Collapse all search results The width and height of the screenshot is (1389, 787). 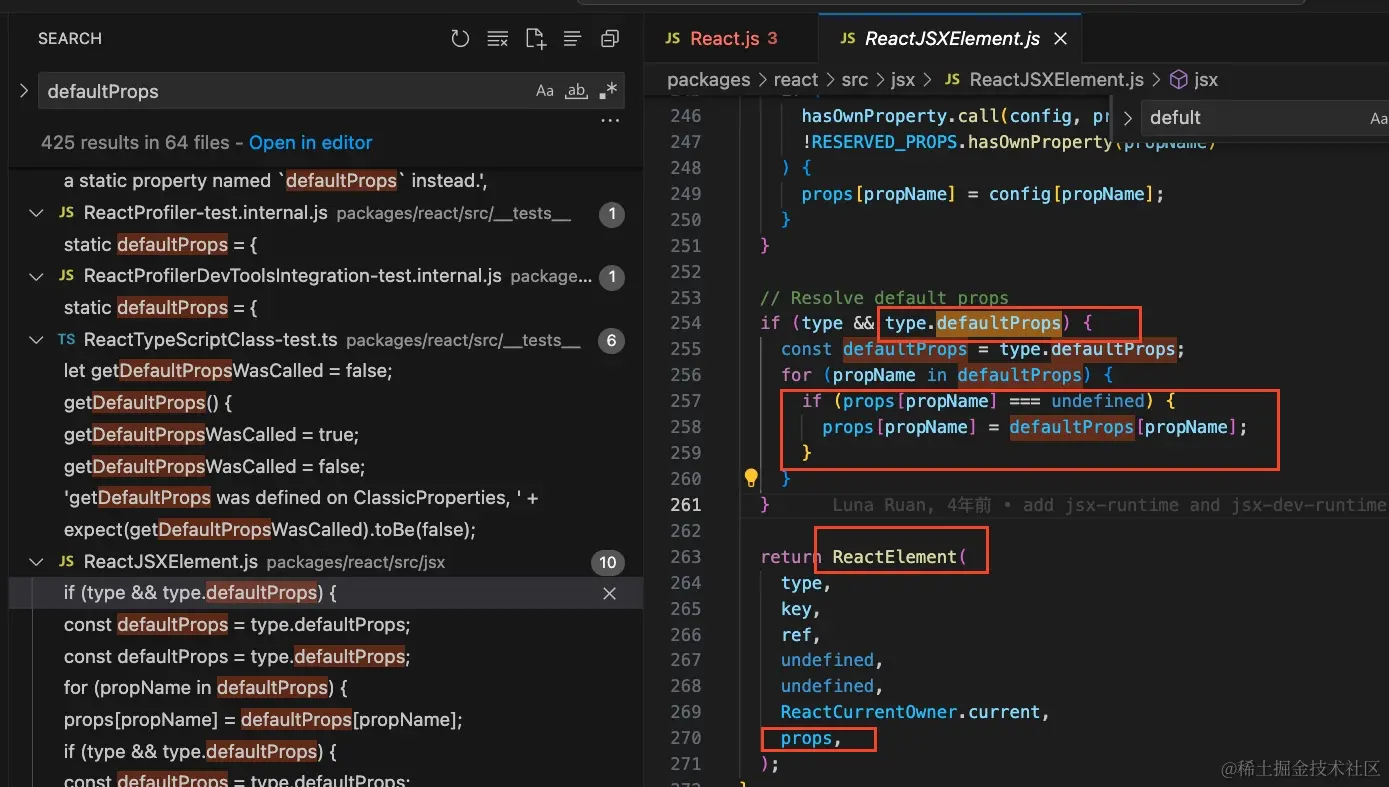click(609, 39)
